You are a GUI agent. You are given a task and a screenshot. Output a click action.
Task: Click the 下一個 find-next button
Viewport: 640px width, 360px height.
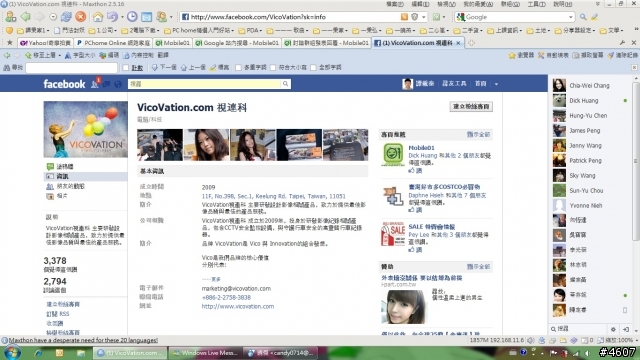(164, 67)
